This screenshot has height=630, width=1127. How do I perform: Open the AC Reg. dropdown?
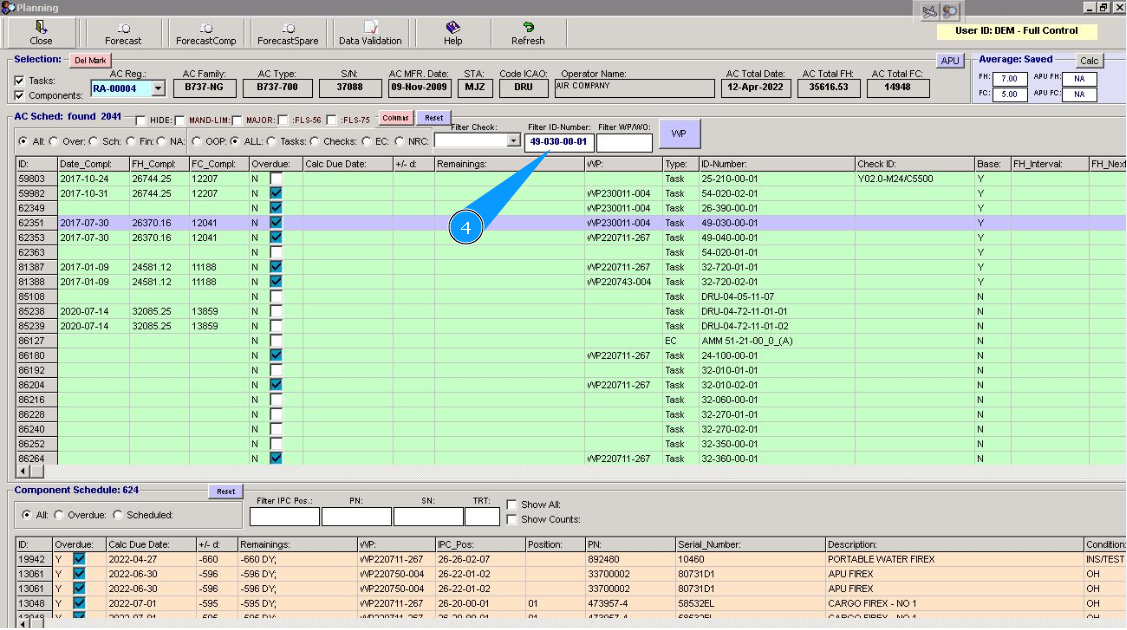pyautogui.click(x=158, y=88)
